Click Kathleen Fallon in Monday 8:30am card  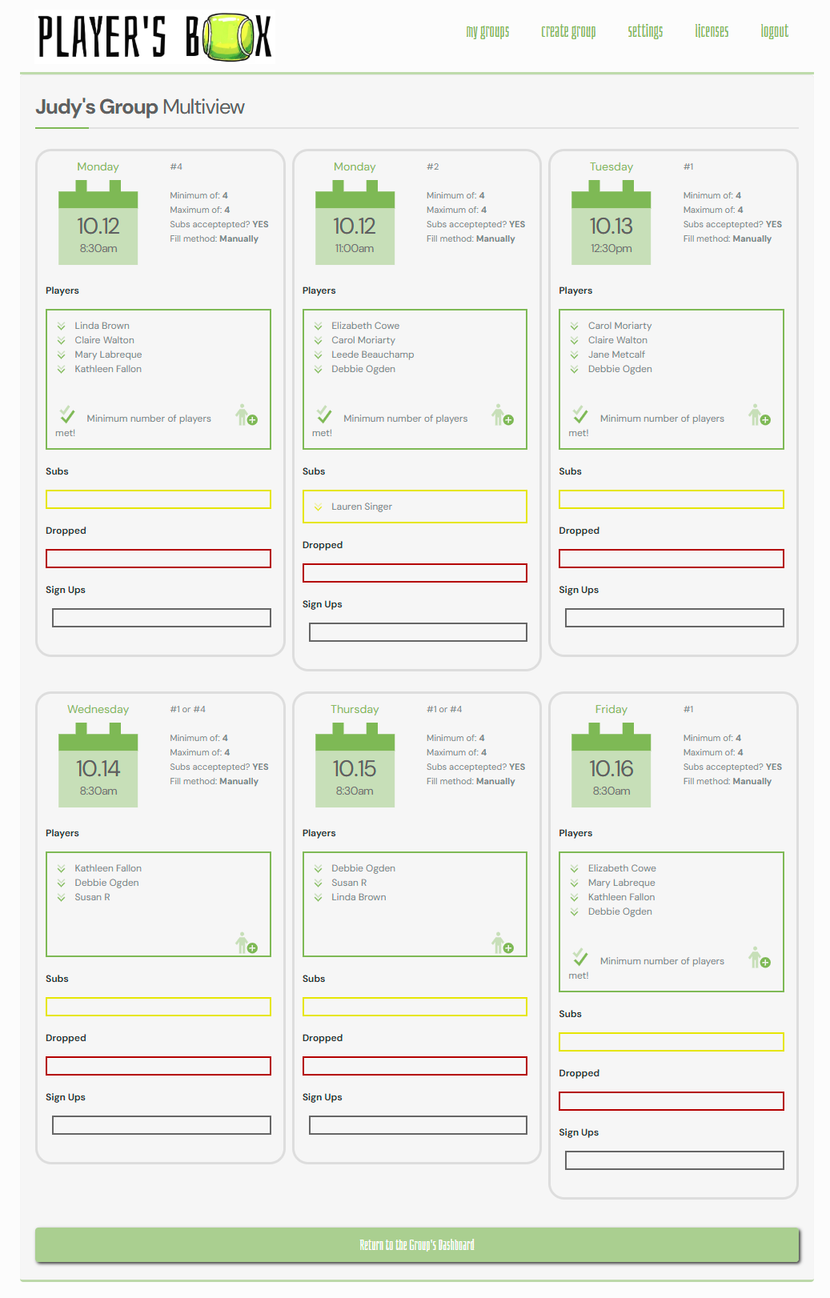tap(108, 369)
